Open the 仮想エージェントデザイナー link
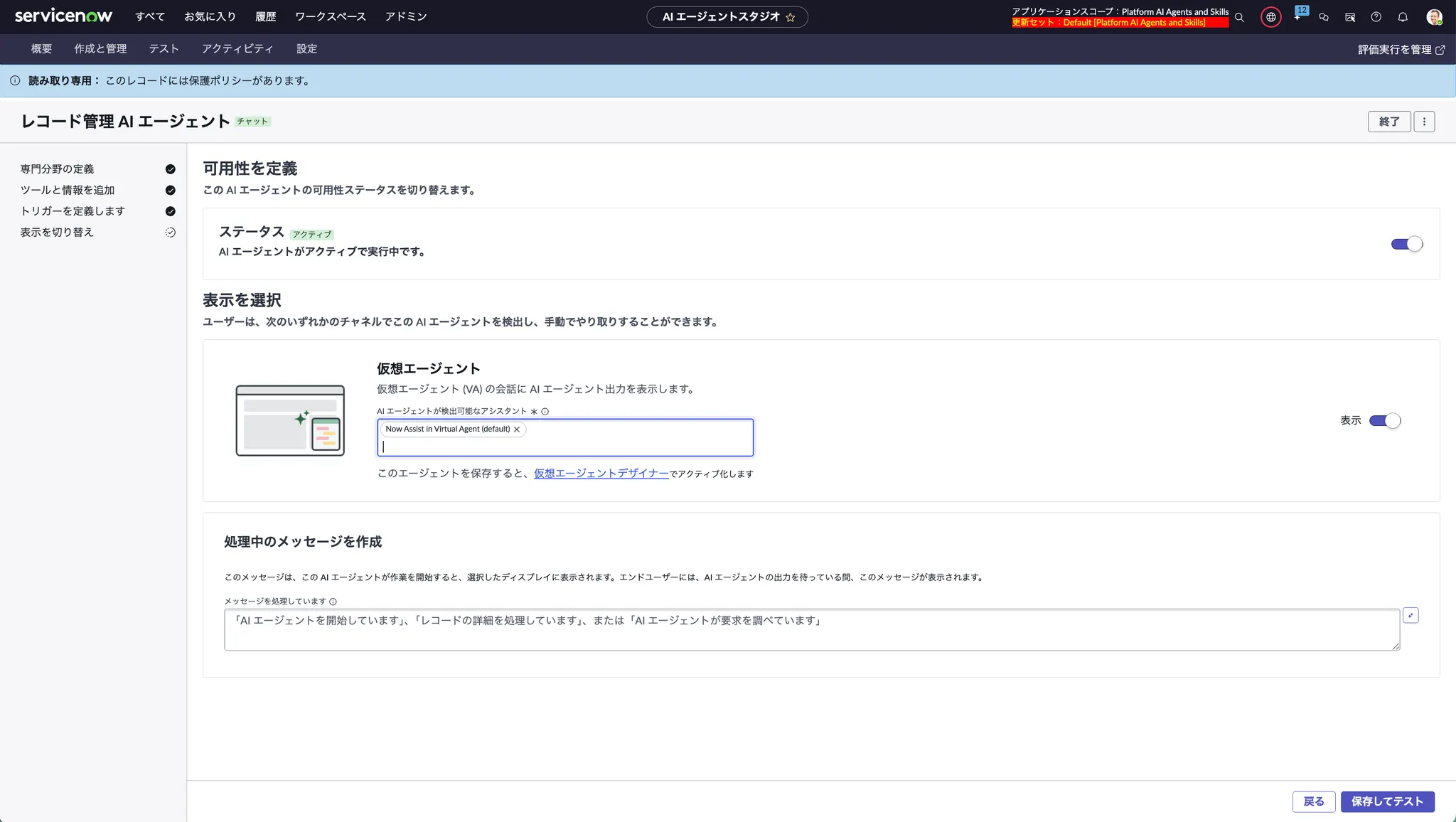Image resolution: width=1456 pixels, height=822 pixels. coord(601,474)
